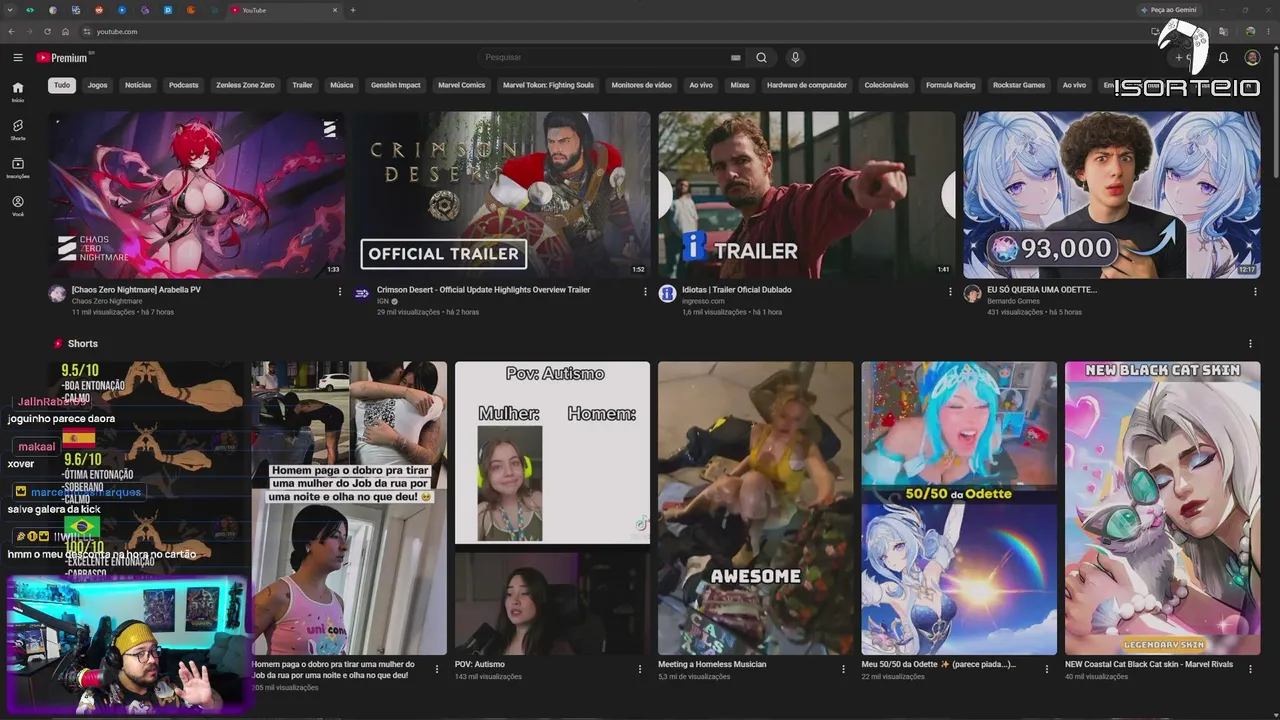This screenshot has width=1280, height=720.
Task: Click the site information icon beside youtube.com
Action: [87, 32]
